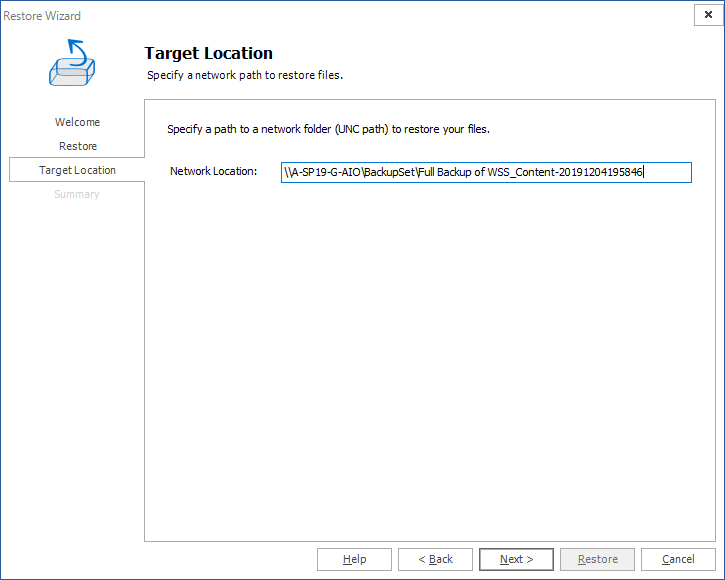
Task: Go back with the Back button
Action: click(435, 559)
